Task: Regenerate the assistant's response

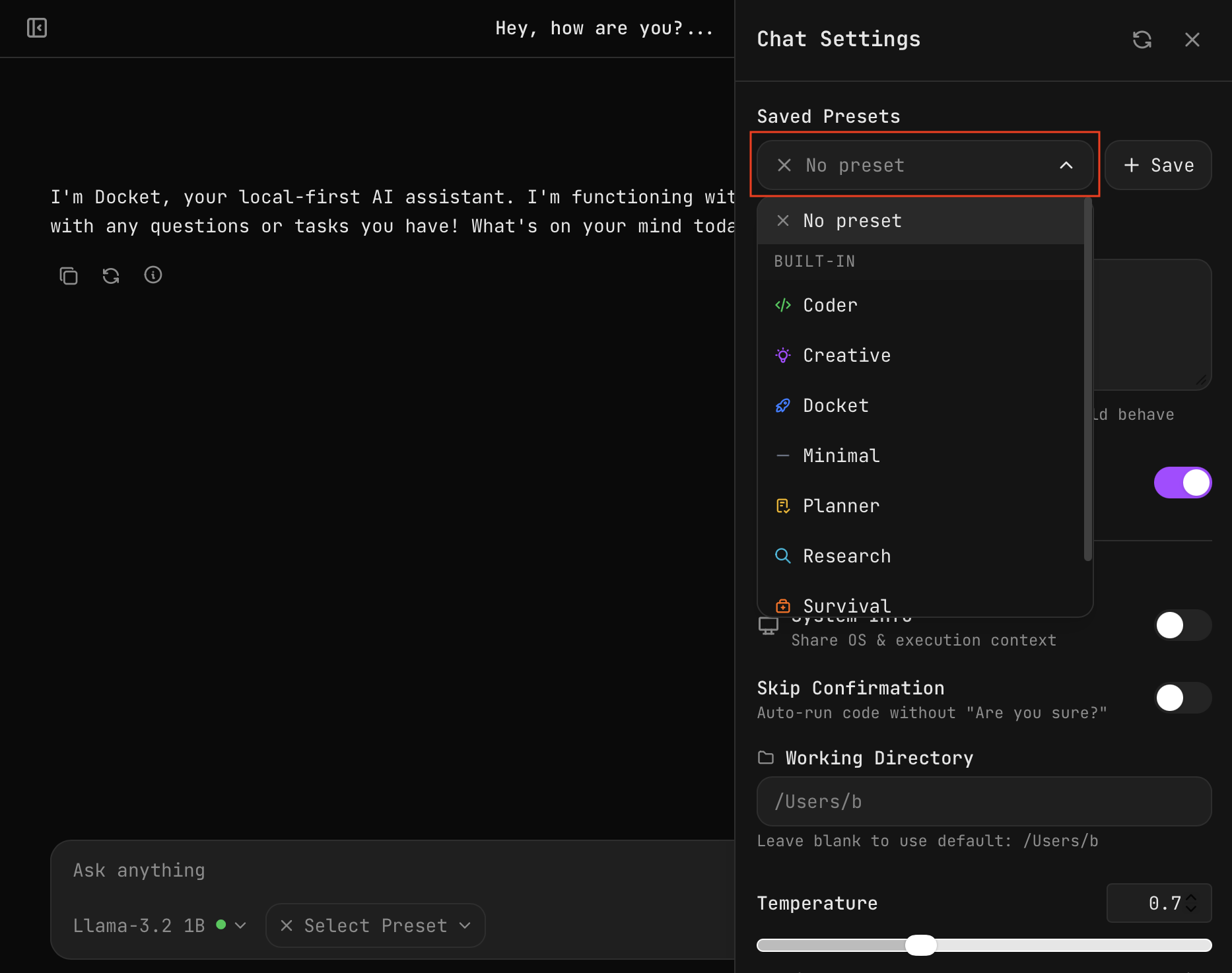Action: (x=110, y=275)
